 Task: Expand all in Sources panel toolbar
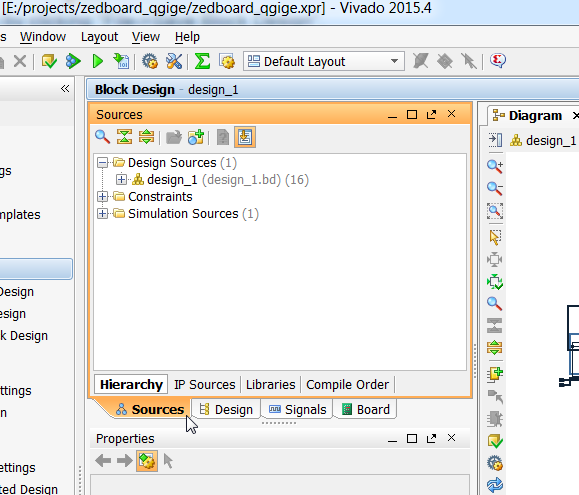coord(147,137)
